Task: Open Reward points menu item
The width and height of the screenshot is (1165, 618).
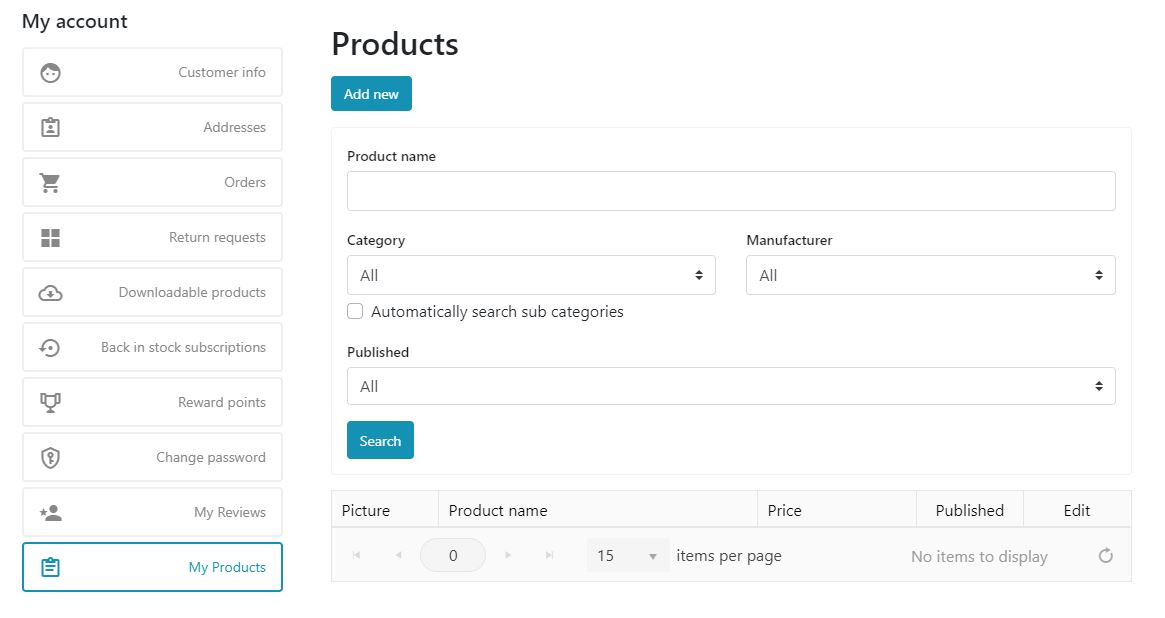Action: [x=152, y=402]
